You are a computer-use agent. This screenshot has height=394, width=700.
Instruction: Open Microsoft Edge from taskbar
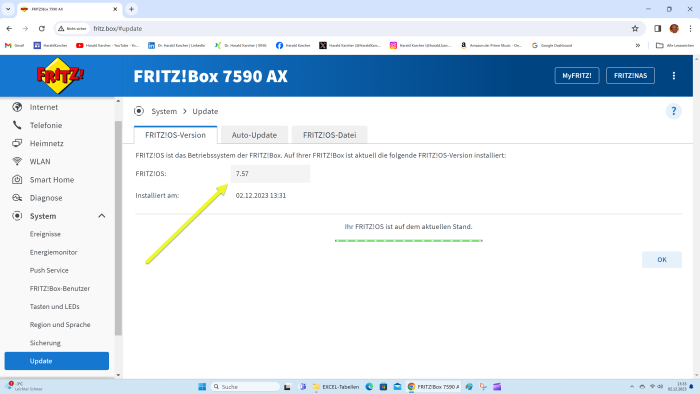[369, 387]
